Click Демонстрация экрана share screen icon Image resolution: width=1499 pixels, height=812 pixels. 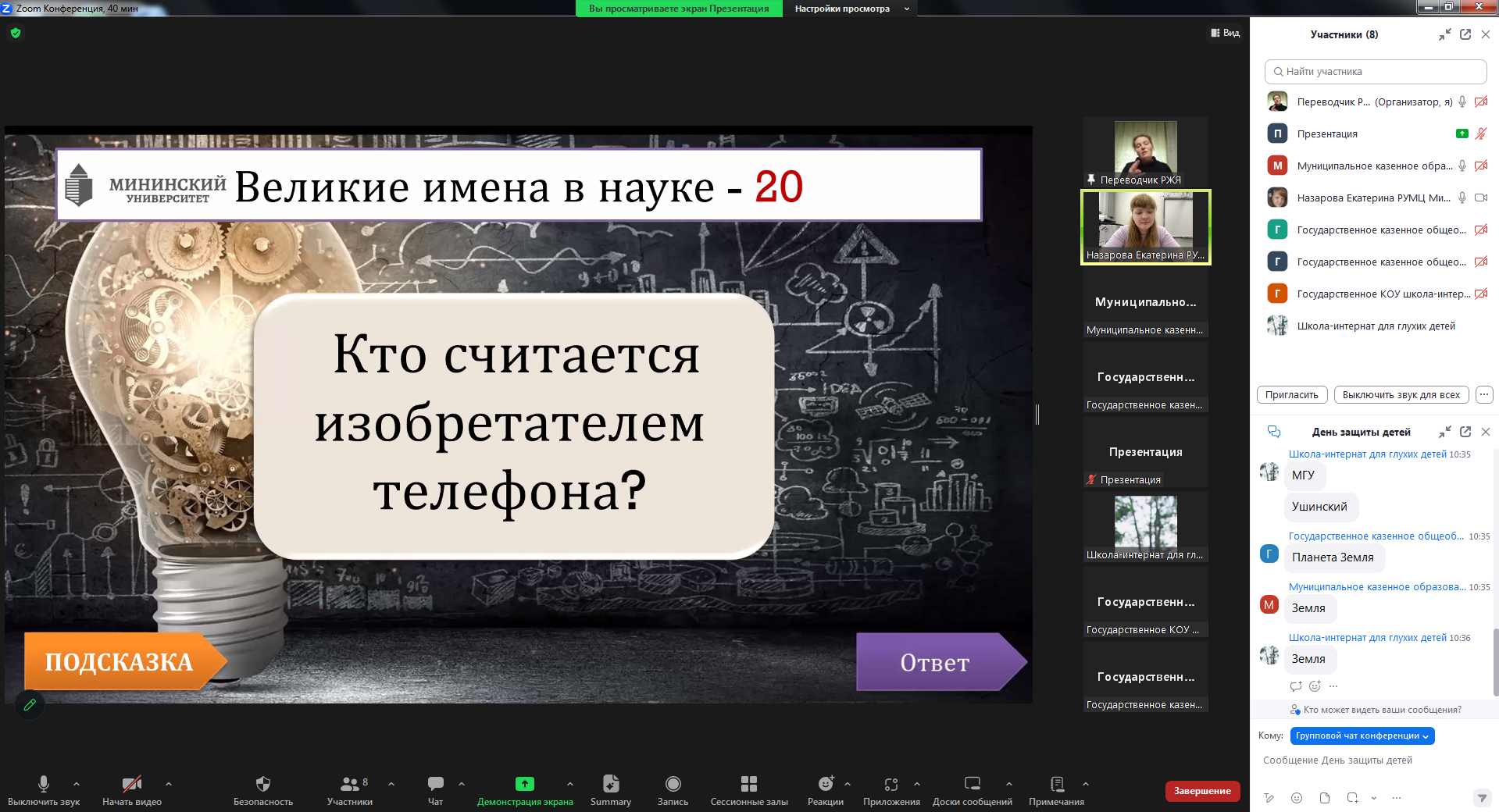coord(525,783)
